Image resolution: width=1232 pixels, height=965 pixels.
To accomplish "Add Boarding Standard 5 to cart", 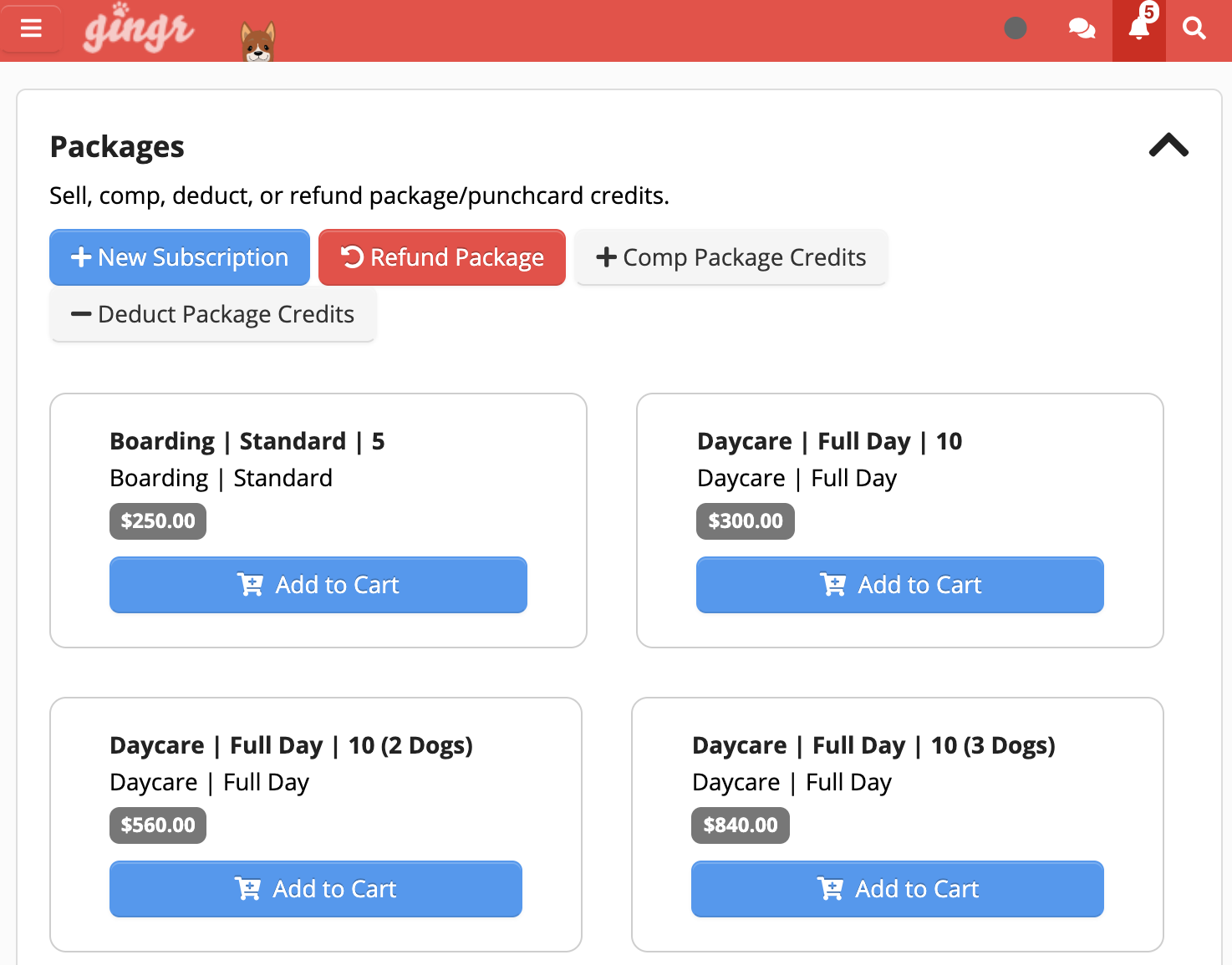I will pos(318,585).
